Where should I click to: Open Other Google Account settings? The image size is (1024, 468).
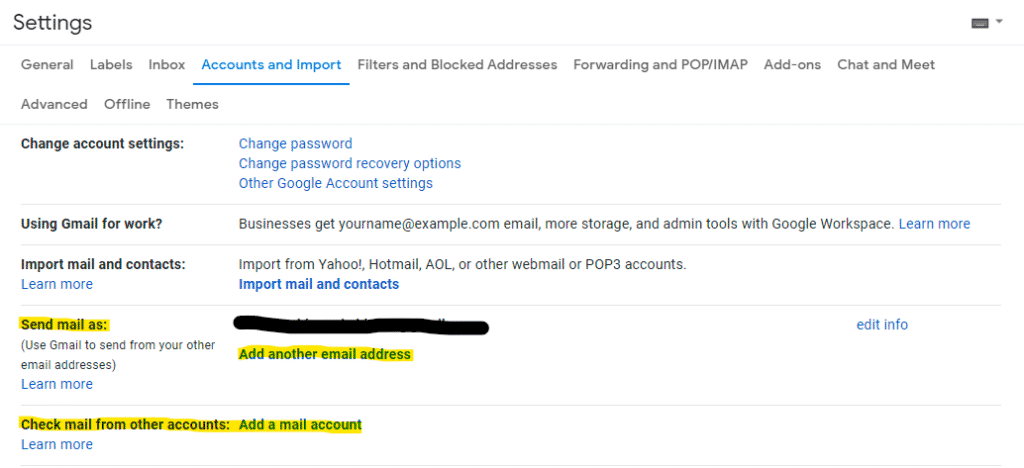coord(336,183)
